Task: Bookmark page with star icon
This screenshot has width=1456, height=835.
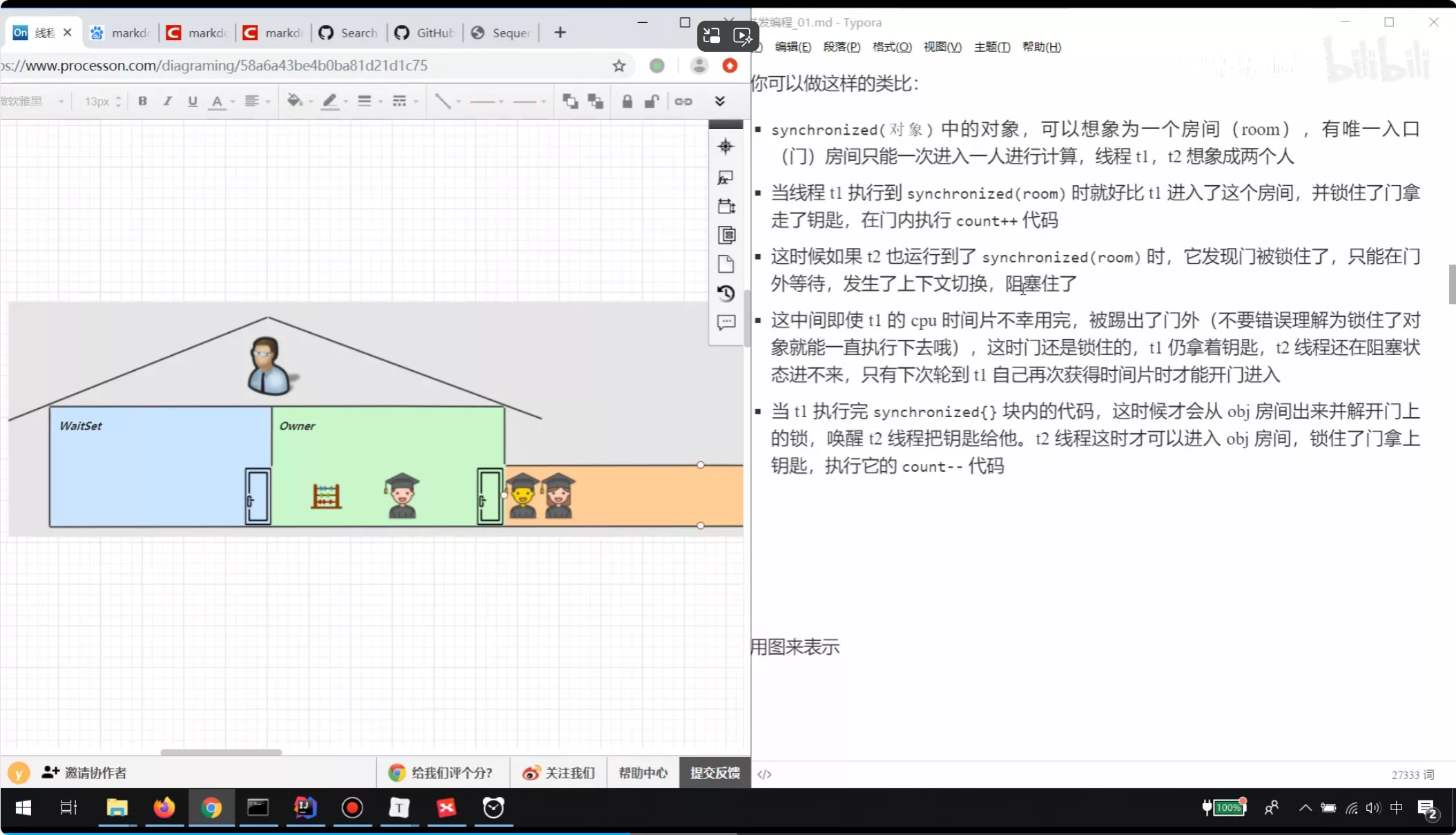Action: (619, 66)
